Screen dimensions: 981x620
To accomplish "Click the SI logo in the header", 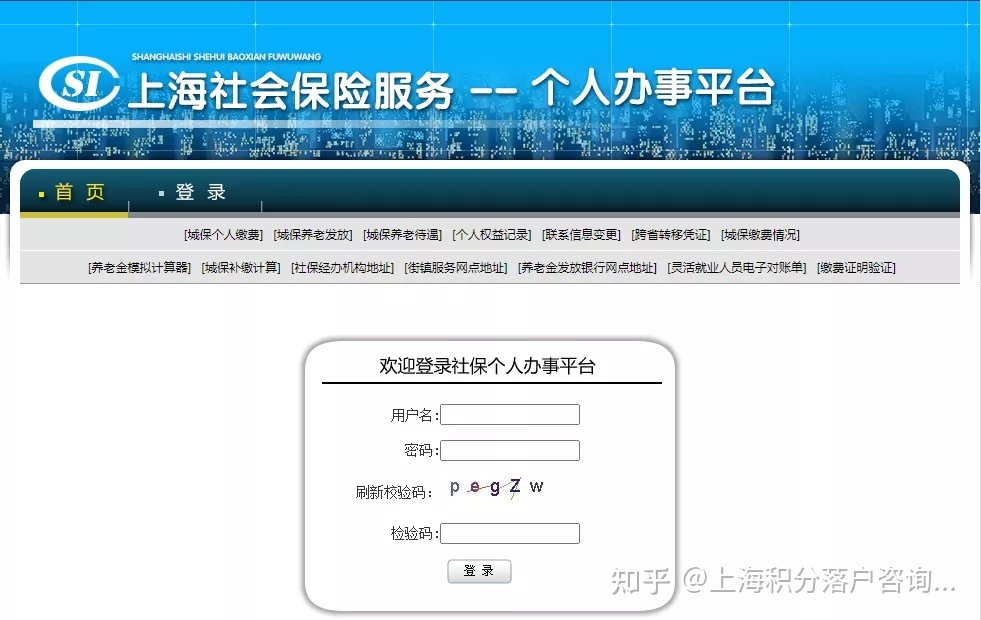I will 79,83.
